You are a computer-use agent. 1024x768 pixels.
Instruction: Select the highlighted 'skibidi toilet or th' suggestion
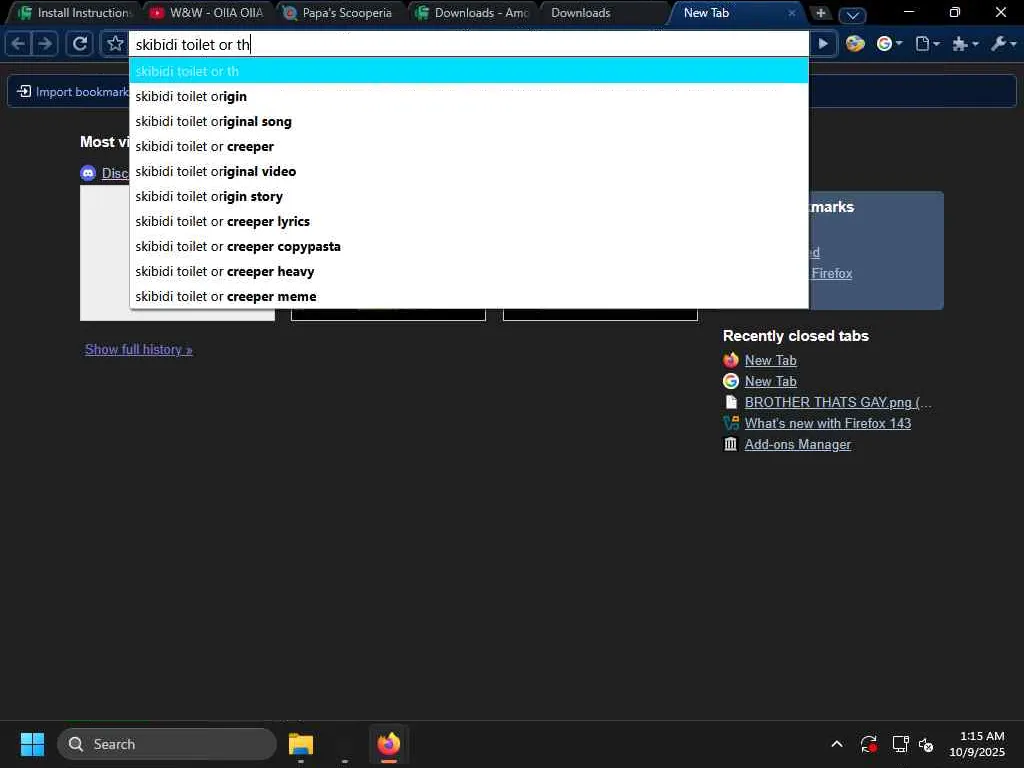[x=468, y=71]
